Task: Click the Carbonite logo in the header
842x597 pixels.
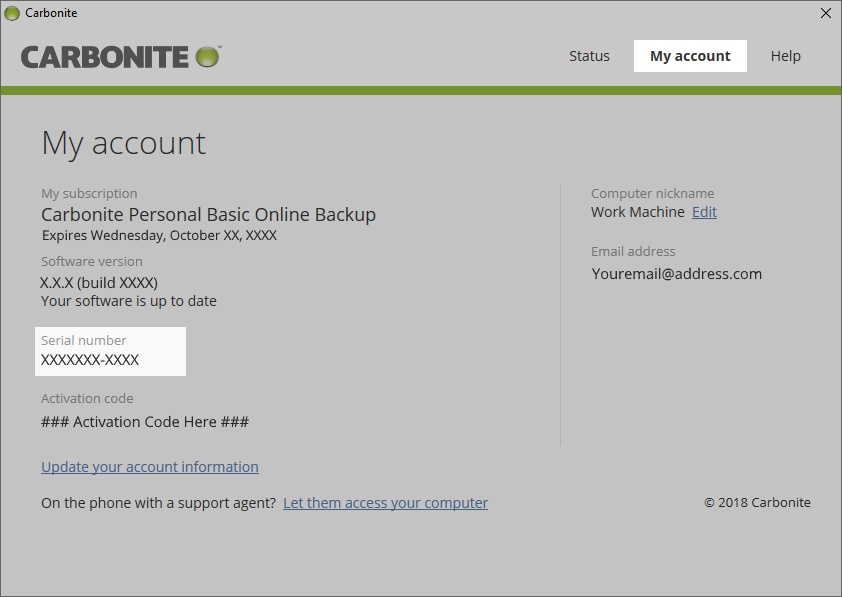Action: click(x=120, y=56)
